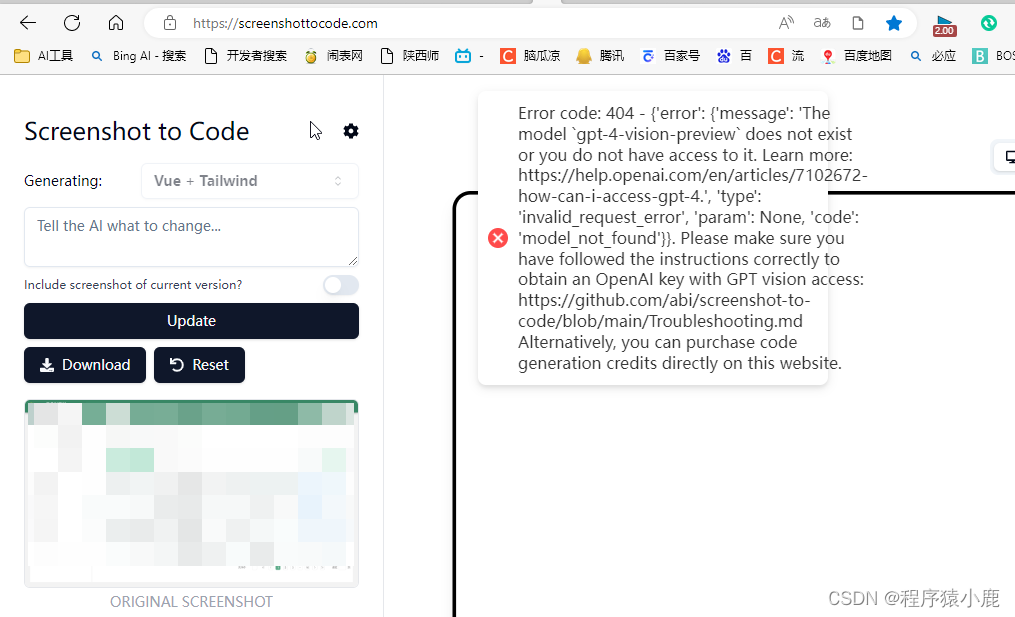The height and width of the screenshot is (617, 1015).
Task: Open the 百度地图 bookmark
Action: (856, 56)
